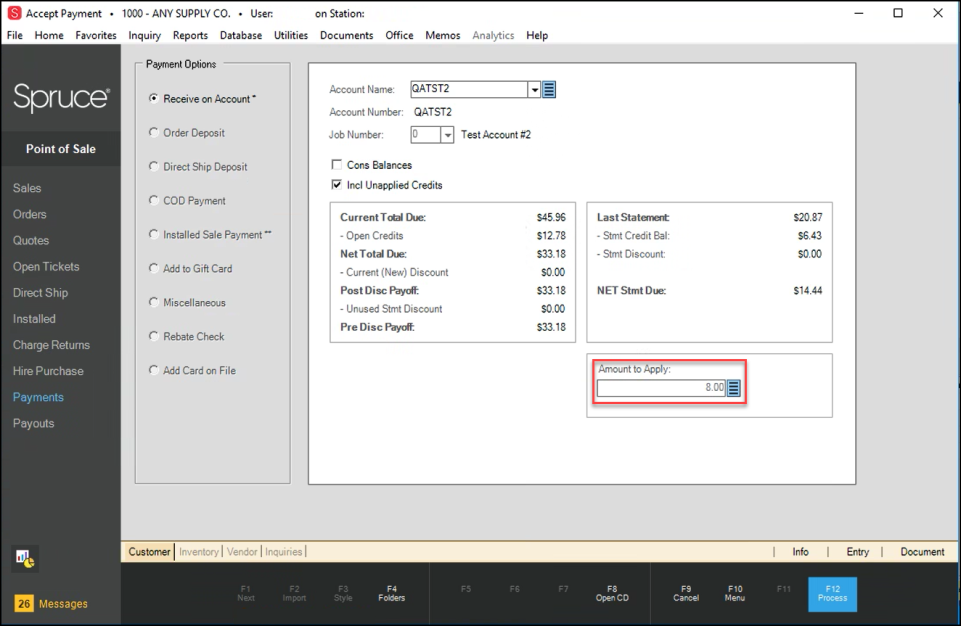Select Receive on Account option
Viewport: 961px width, 626px height.
point(202,99)
